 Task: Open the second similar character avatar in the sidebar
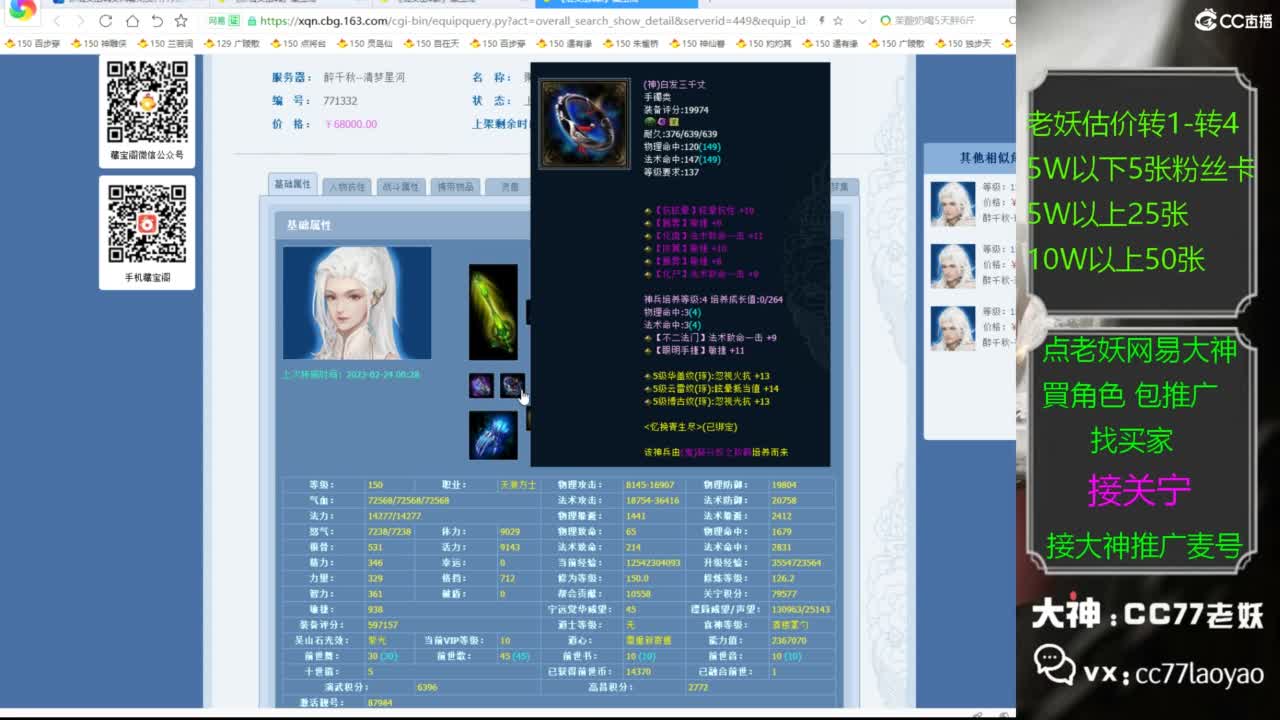[952, 266]
